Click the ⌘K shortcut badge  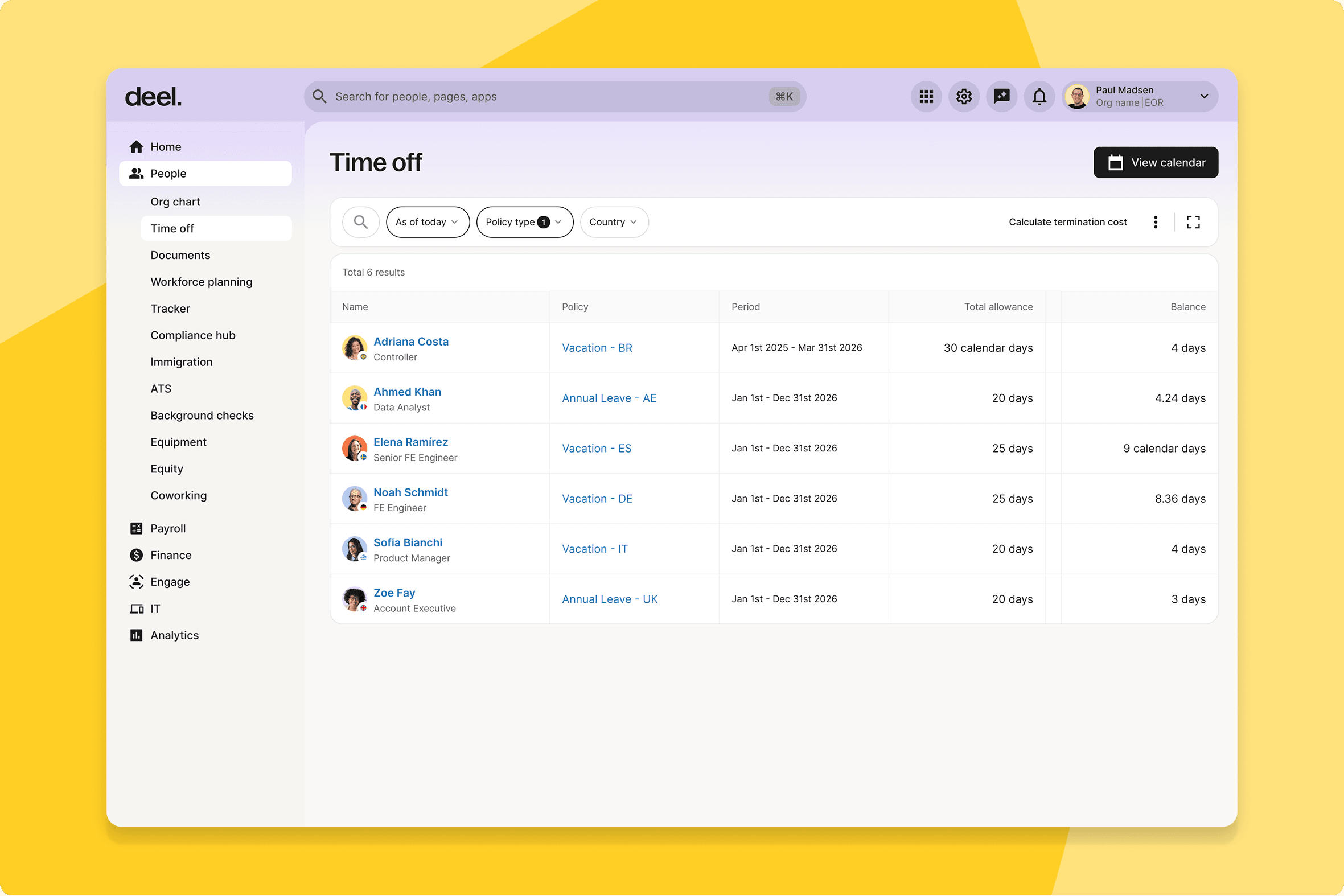coord(784,97)
